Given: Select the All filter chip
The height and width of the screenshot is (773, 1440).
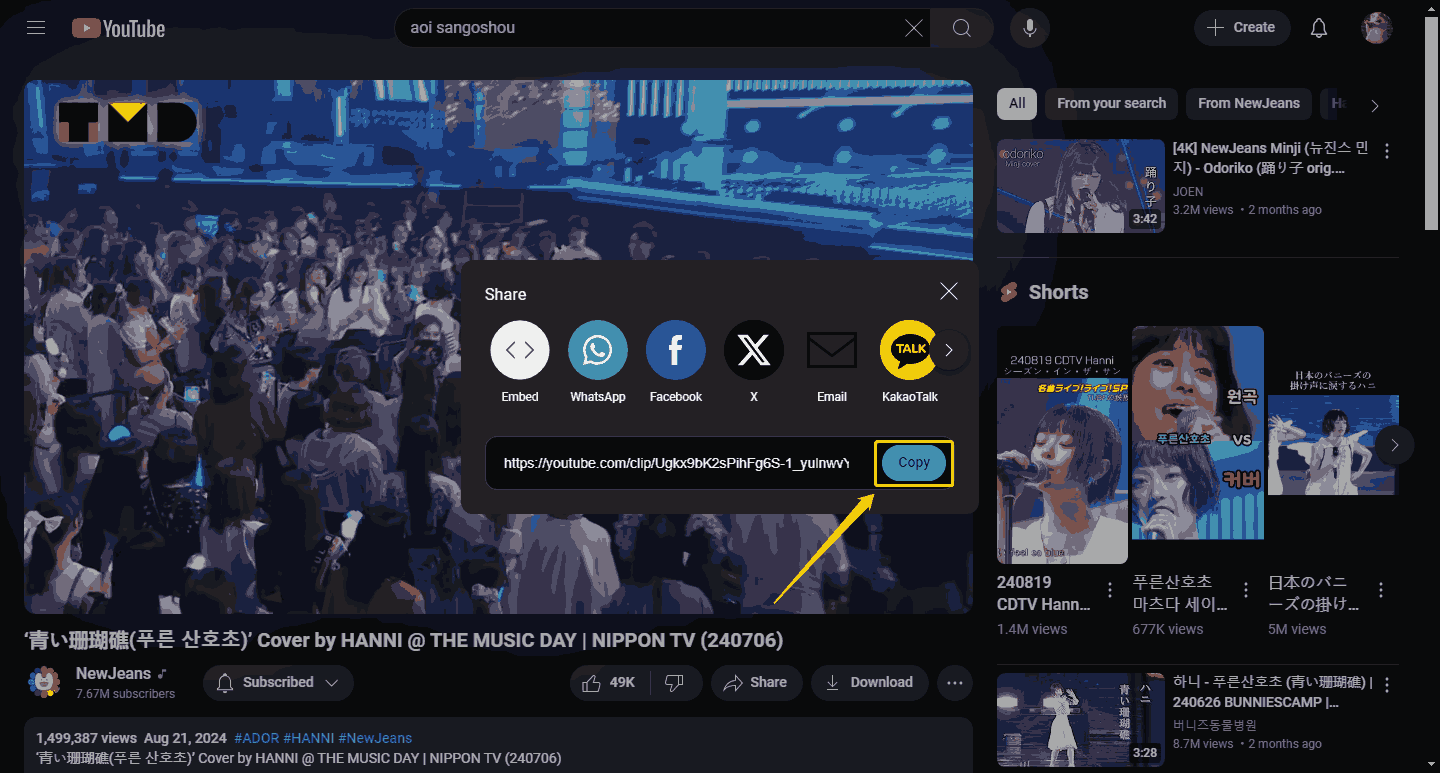Looking at the screenshot, I should 1017,103.
